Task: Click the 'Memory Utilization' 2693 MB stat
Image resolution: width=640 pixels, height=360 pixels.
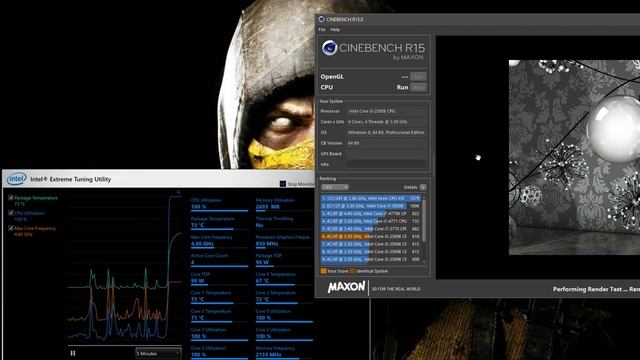Action: click(x=284, y=204)
